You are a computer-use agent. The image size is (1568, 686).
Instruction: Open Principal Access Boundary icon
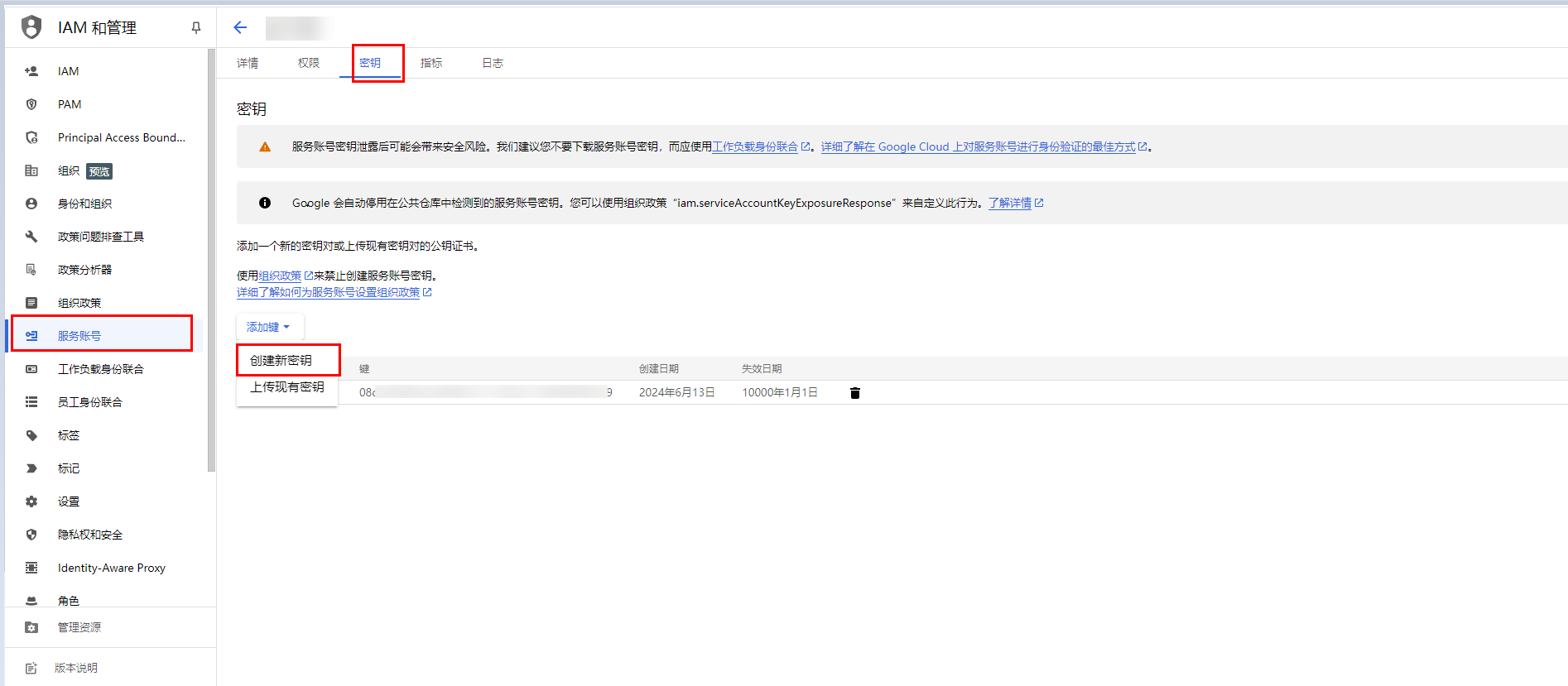[x=31, y=137]
